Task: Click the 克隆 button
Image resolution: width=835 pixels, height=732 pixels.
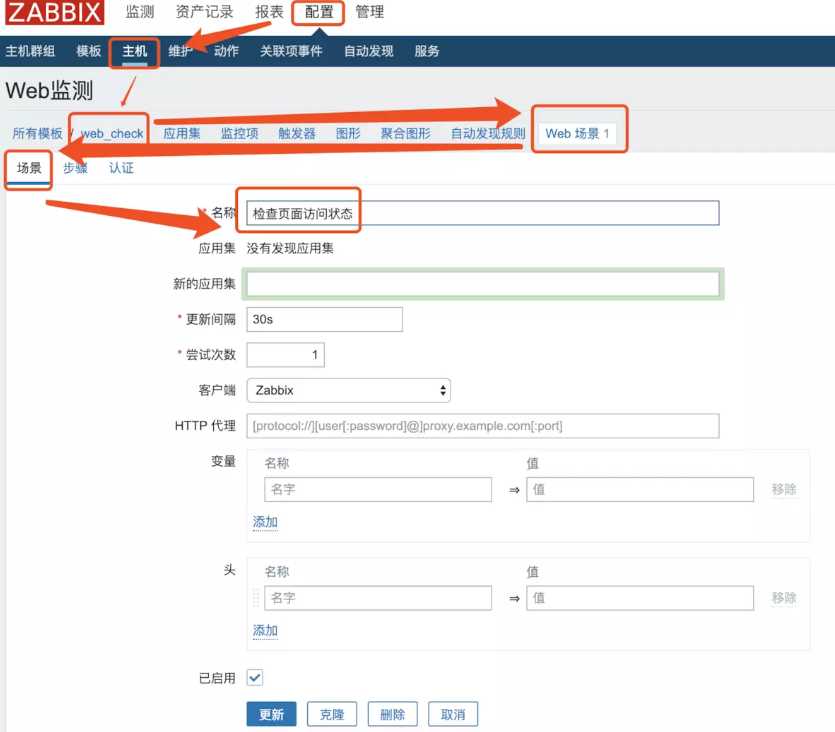Action: click(x=332, y=714)
